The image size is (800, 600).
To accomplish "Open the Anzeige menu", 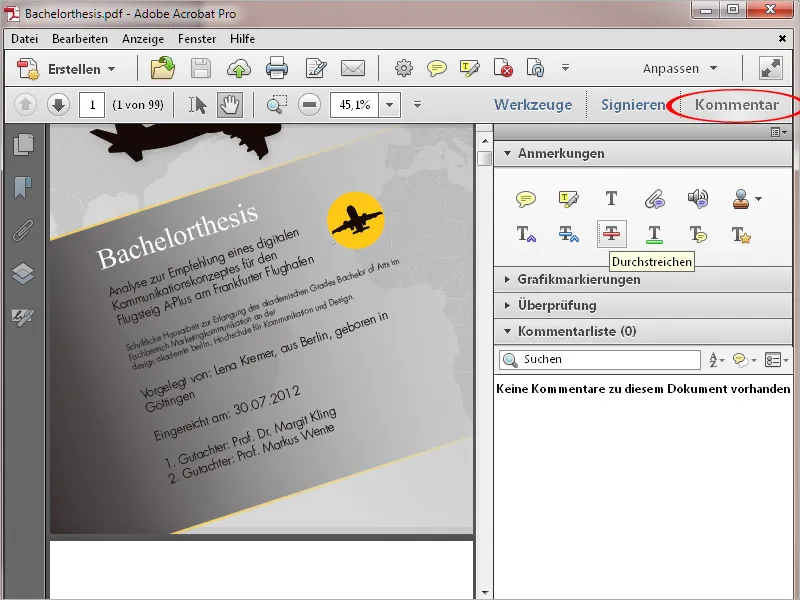I will coord(143,39).
